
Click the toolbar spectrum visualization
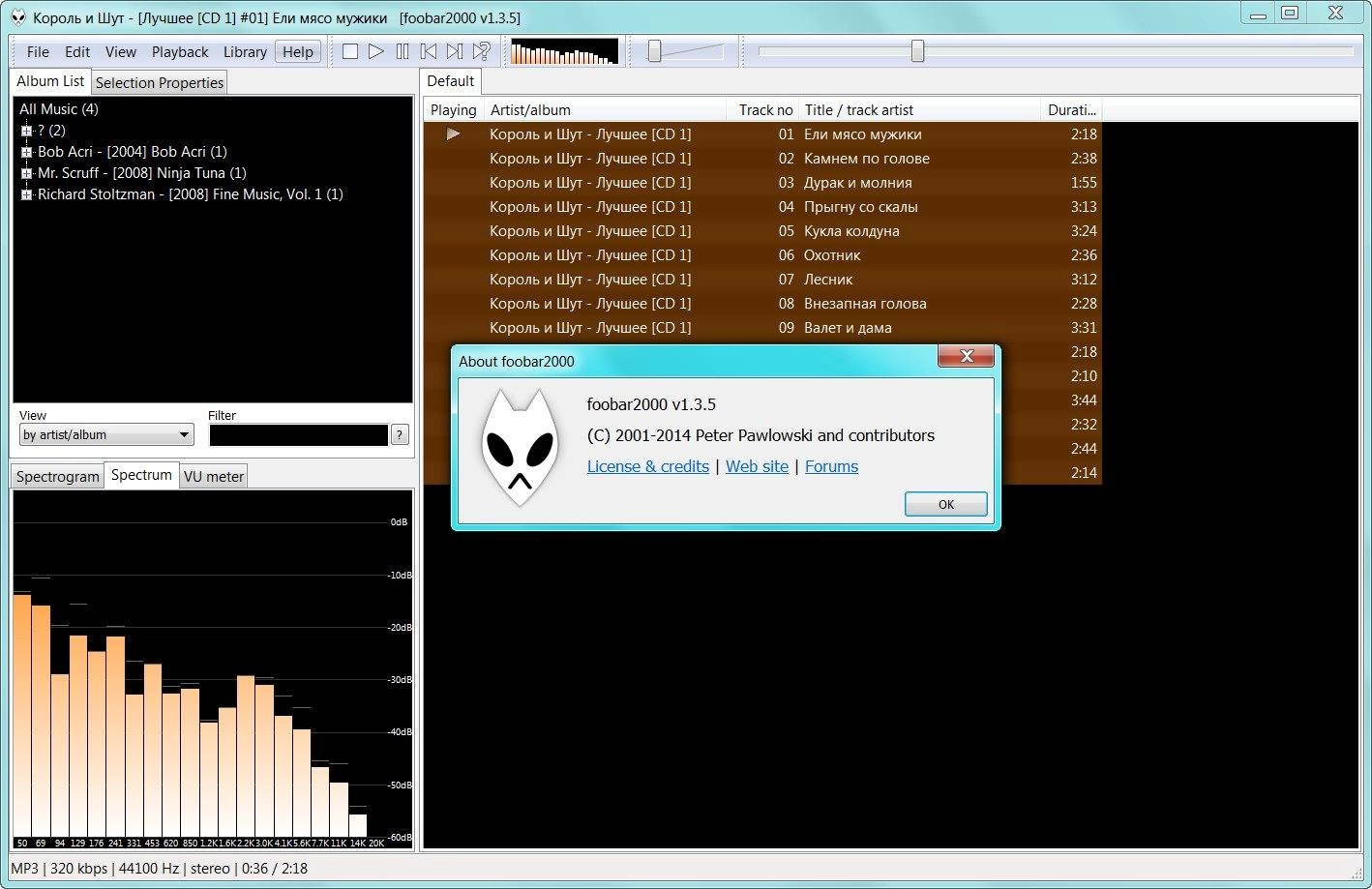(564, 51)
